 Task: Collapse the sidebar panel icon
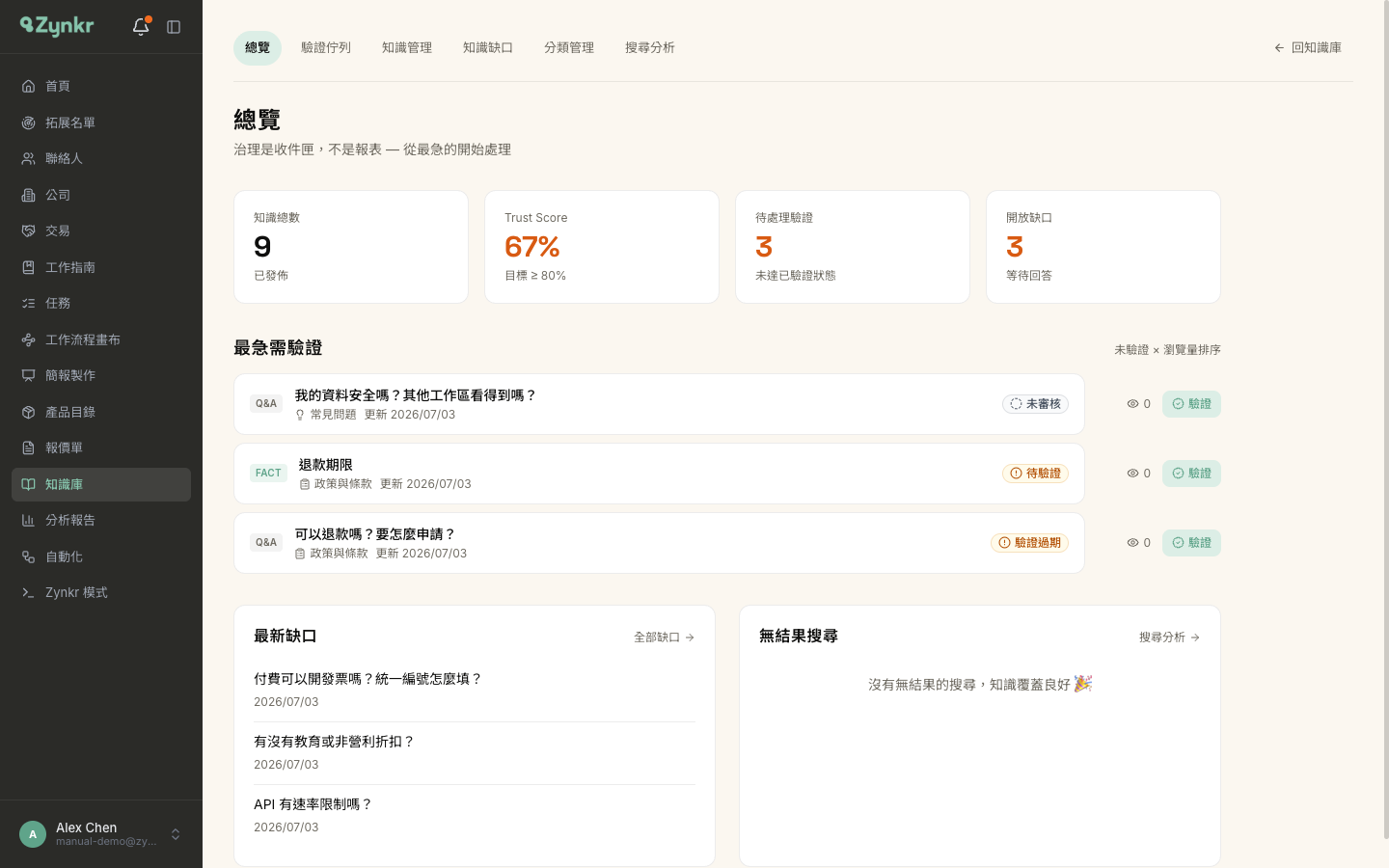click(174, 27)
